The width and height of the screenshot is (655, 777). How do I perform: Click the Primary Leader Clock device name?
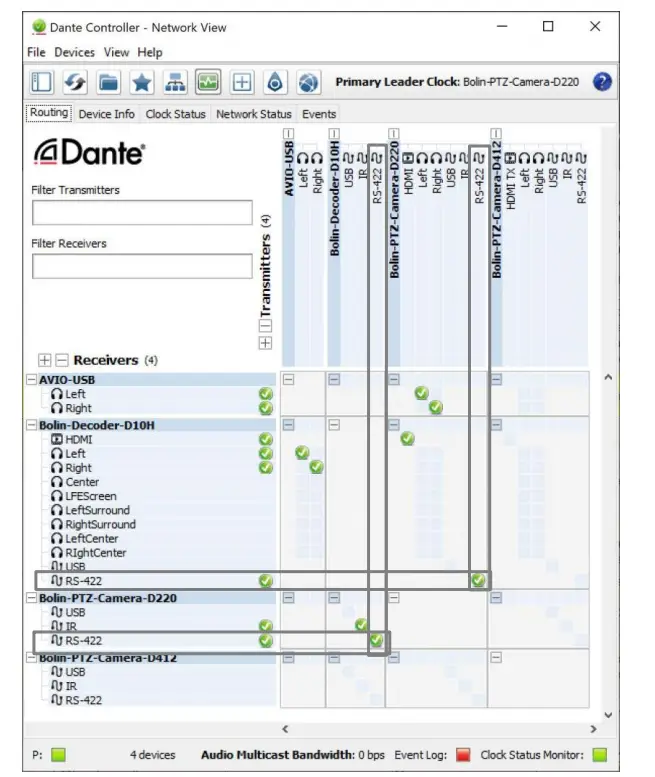coord(521,82)
